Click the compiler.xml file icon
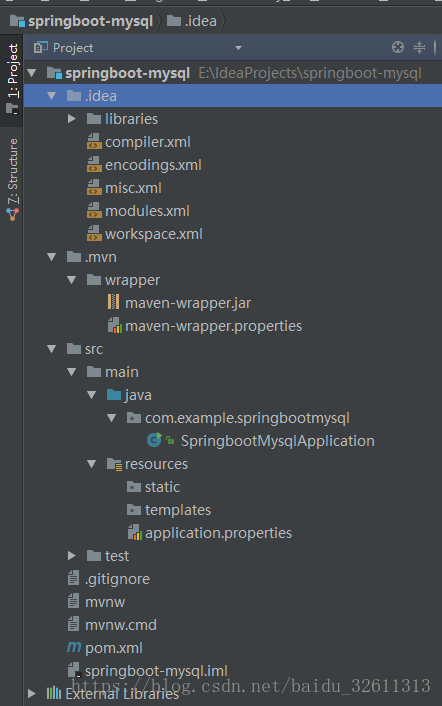442x706 pixels. [94, 141]
